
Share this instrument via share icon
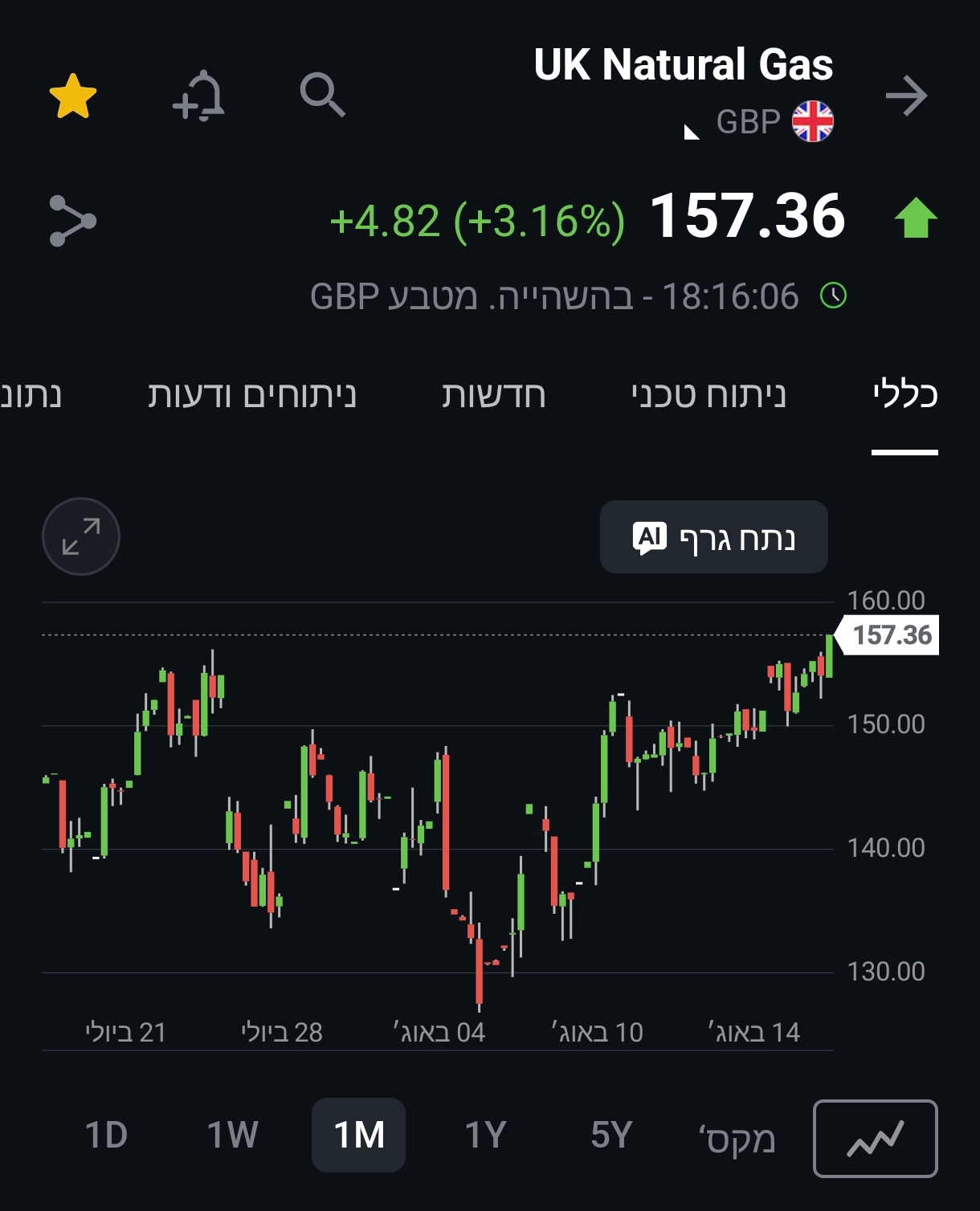tap(72, 220)
